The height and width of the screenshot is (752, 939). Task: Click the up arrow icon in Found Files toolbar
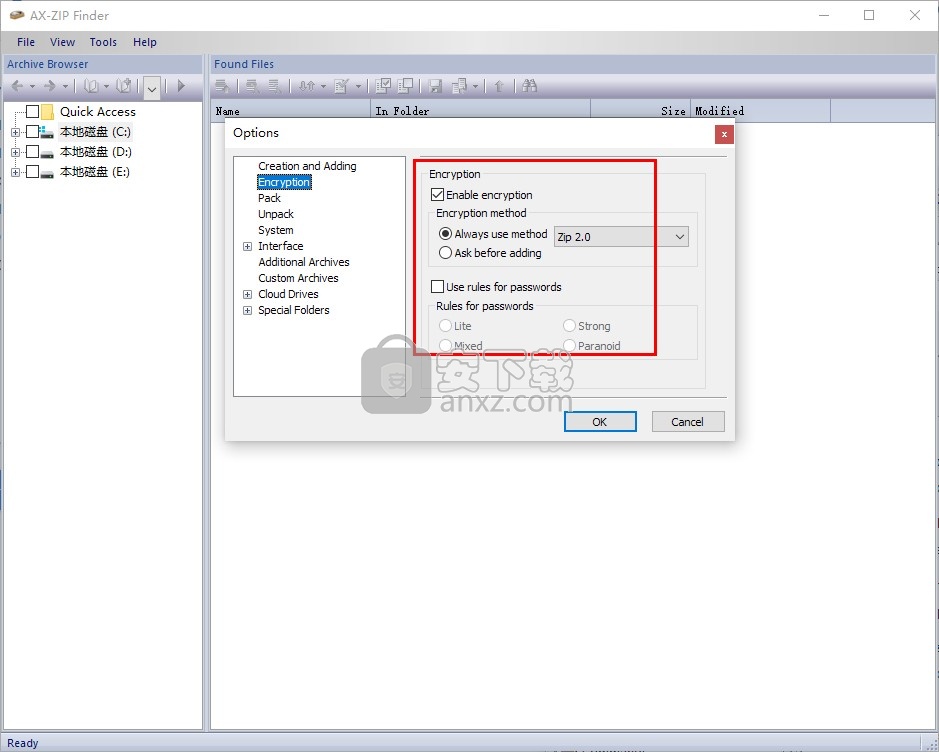pyautogui.click(x=499, y=86)
